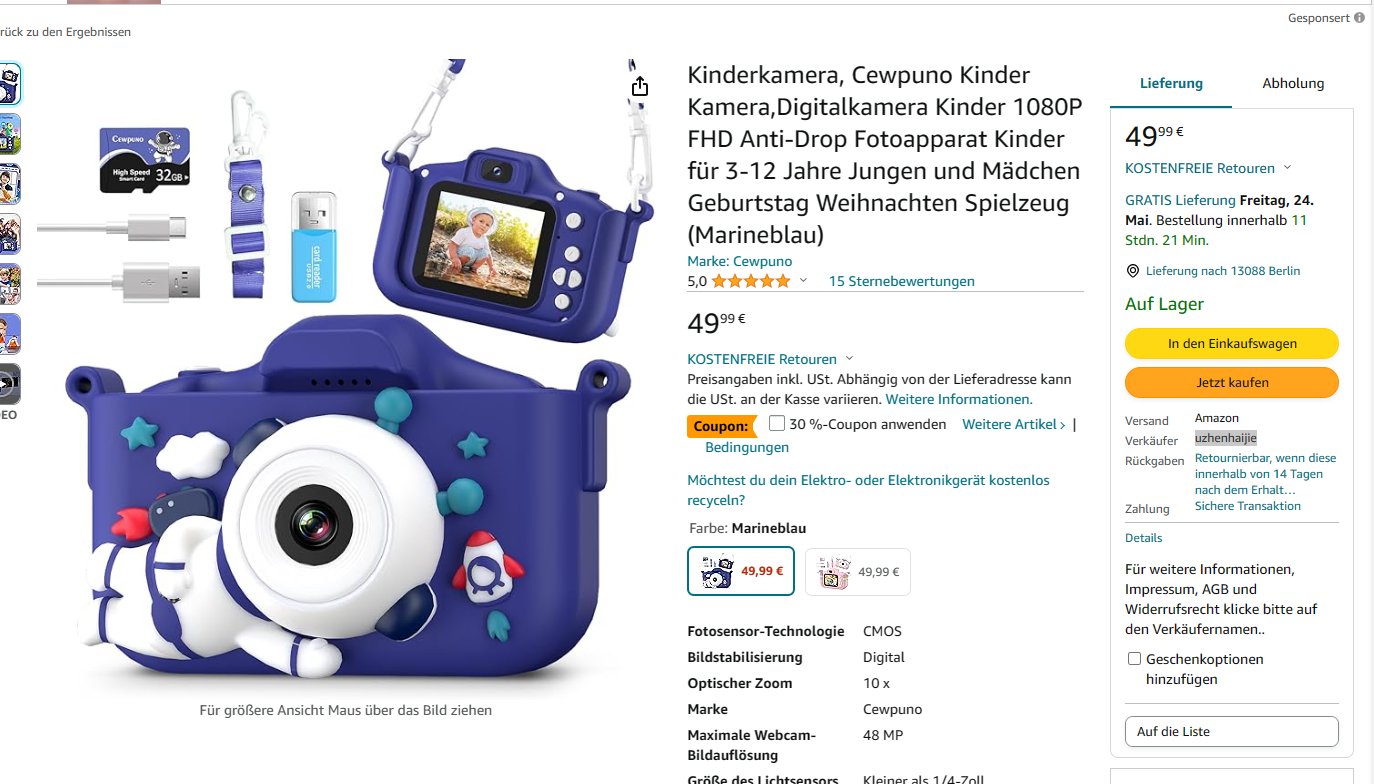
Task: Click the five-star rating icons
Action: [751, 281]
